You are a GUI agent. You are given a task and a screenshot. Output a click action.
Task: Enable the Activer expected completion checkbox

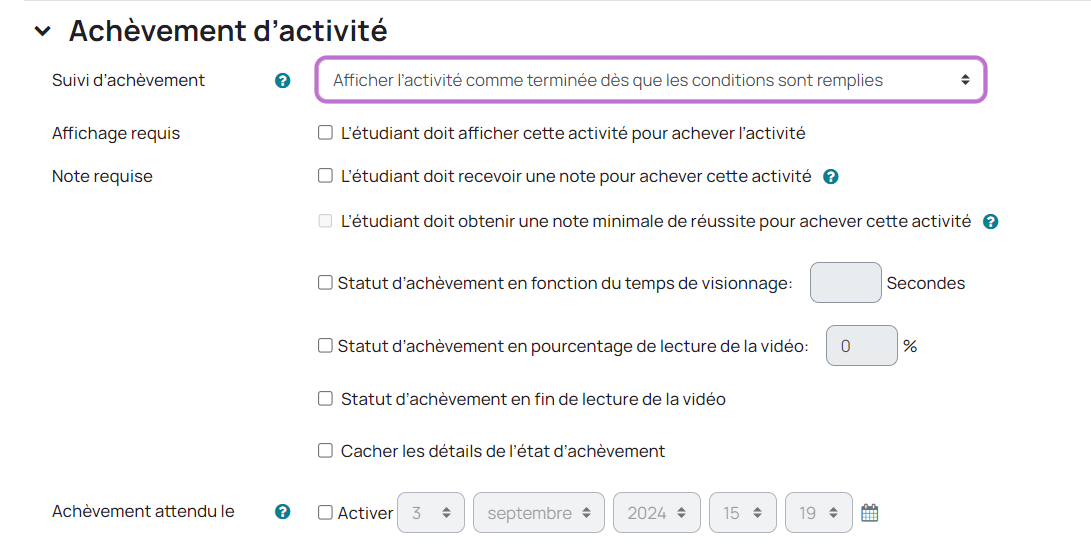(x=325, y=513)
